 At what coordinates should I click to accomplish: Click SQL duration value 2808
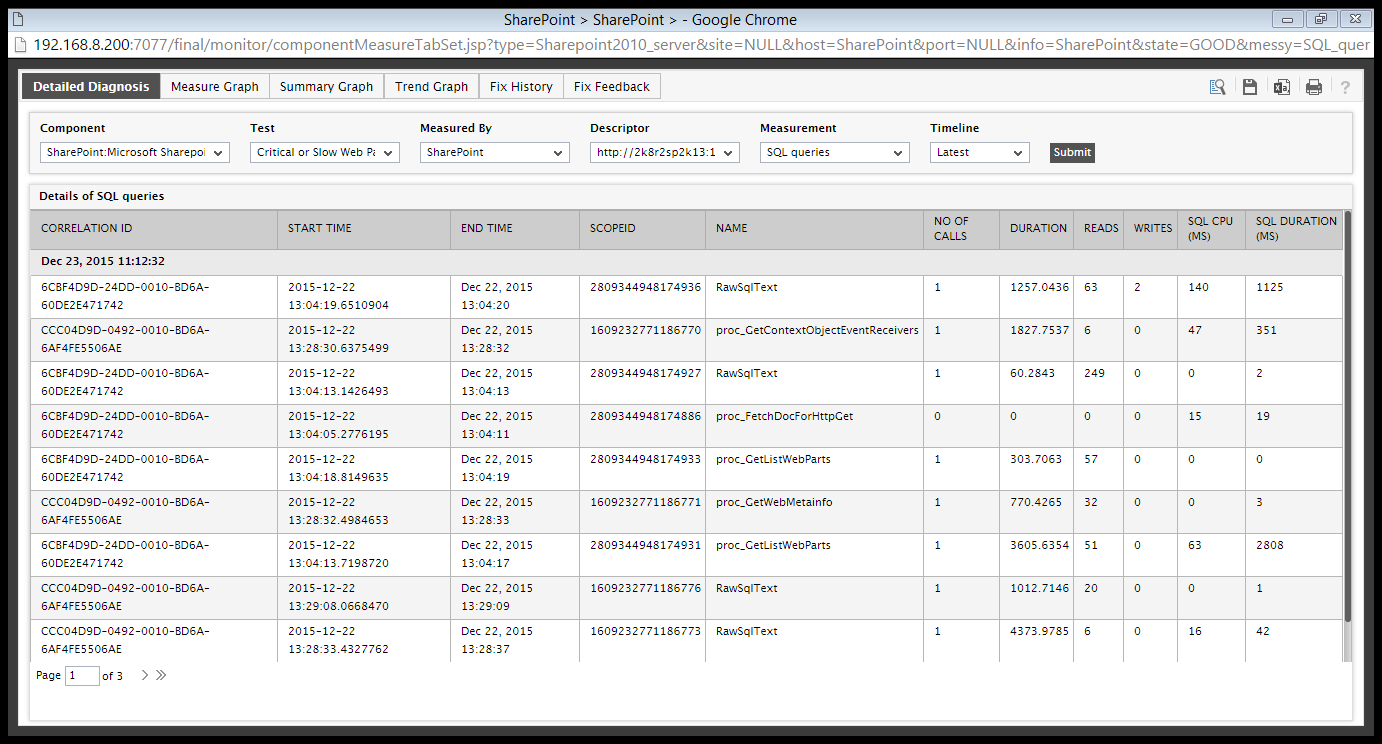pyautogui.click(x=1270, y=545)
